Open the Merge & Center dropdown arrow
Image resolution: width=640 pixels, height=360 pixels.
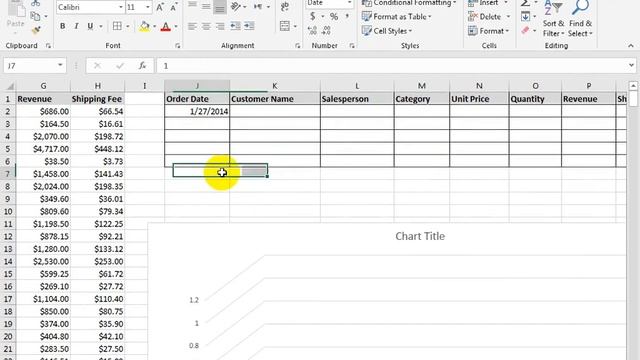(x=295, y=27)
